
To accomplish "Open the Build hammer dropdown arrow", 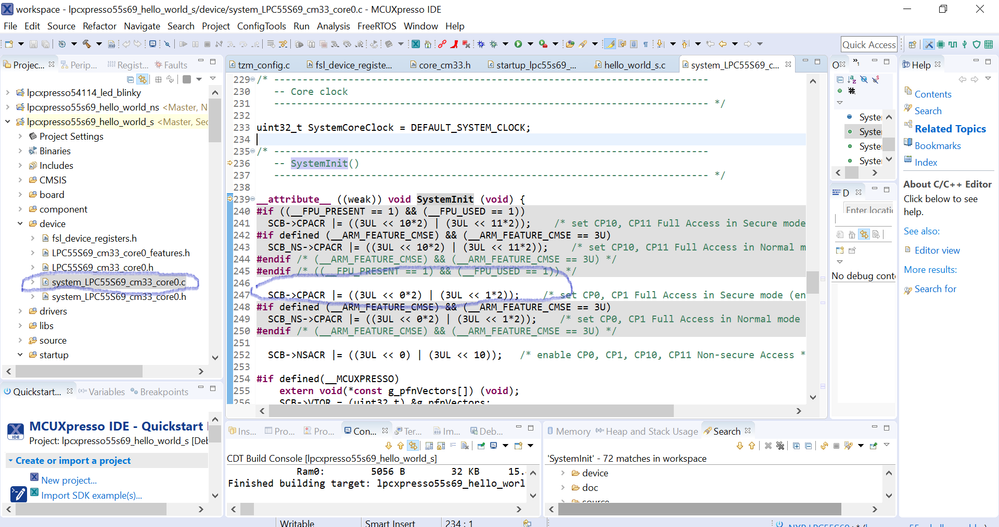I will [x=99, y=44].
